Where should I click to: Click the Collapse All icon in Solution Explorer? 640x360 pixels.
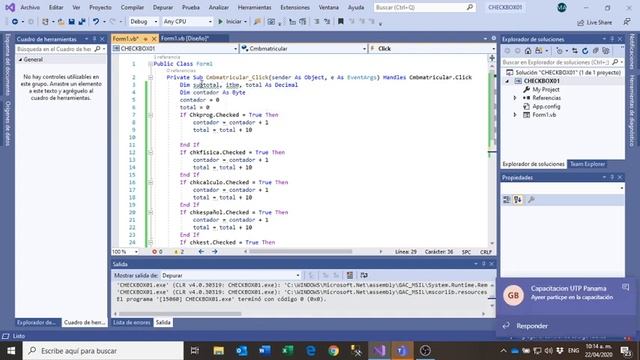pyautogui.click(x=596, y=51)
